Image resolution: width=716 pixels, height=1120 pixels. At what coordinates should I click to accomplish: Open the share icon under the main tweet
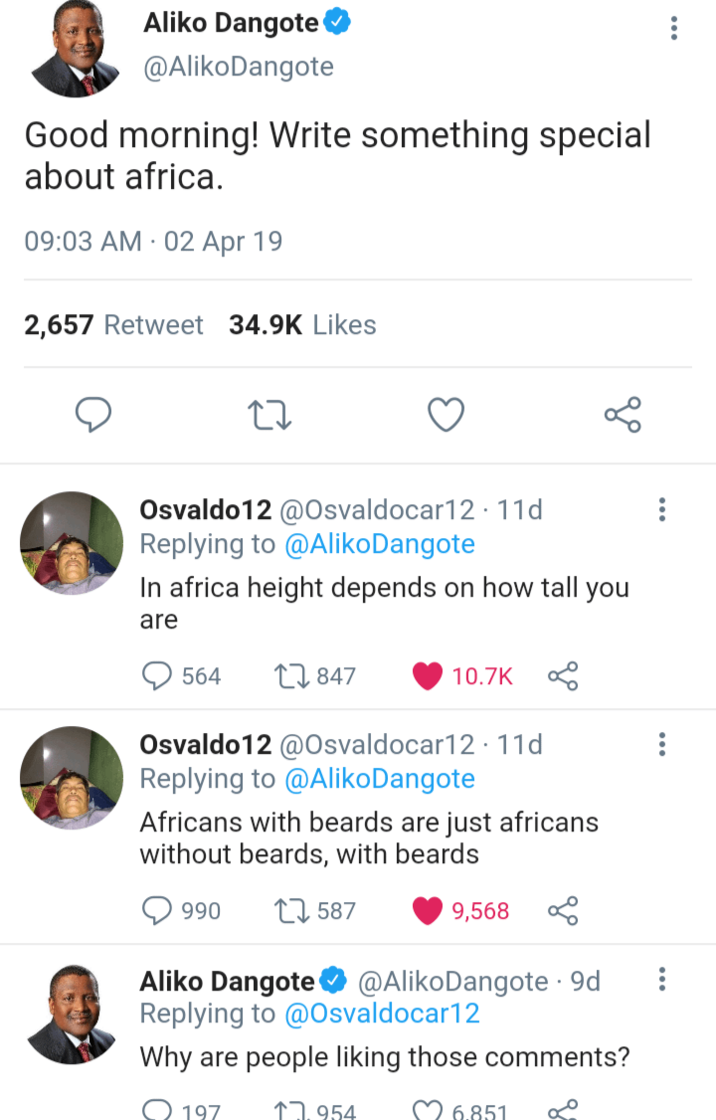(x=621, y=414)
